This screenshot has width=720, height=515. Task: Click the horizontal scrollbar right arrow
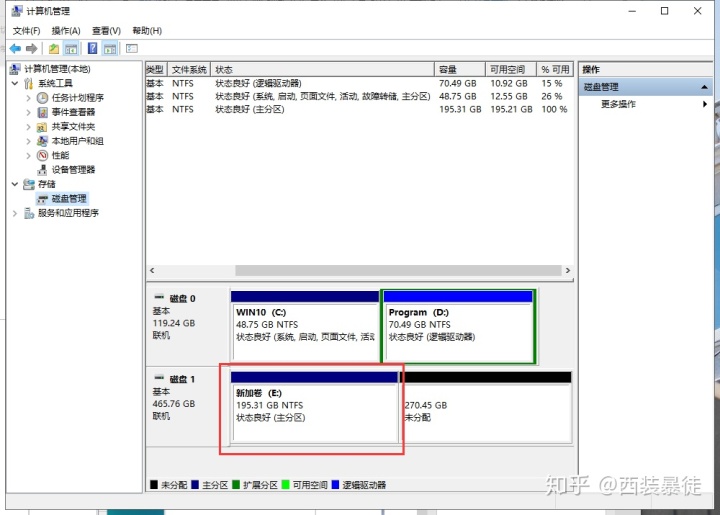click(568, 270)
